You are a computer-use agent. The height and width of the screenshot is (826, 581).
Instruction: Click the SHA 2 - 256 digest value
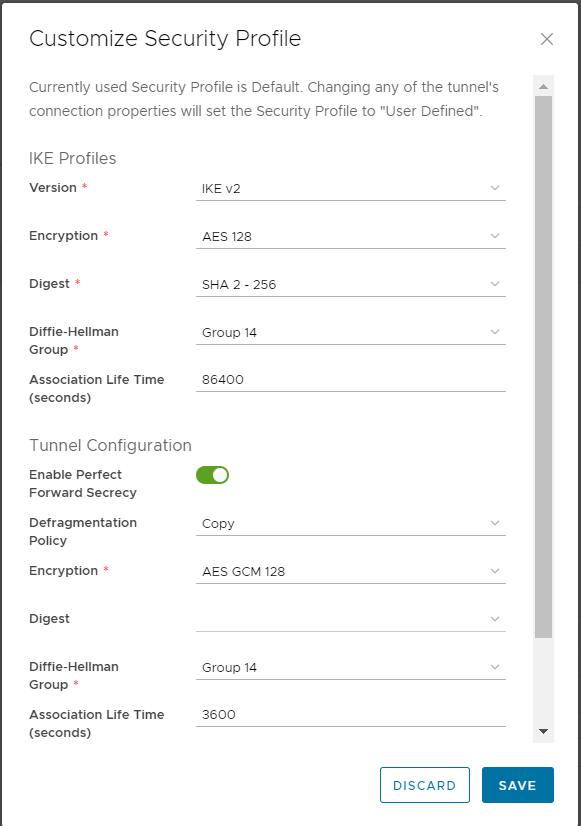click(239, 284)
